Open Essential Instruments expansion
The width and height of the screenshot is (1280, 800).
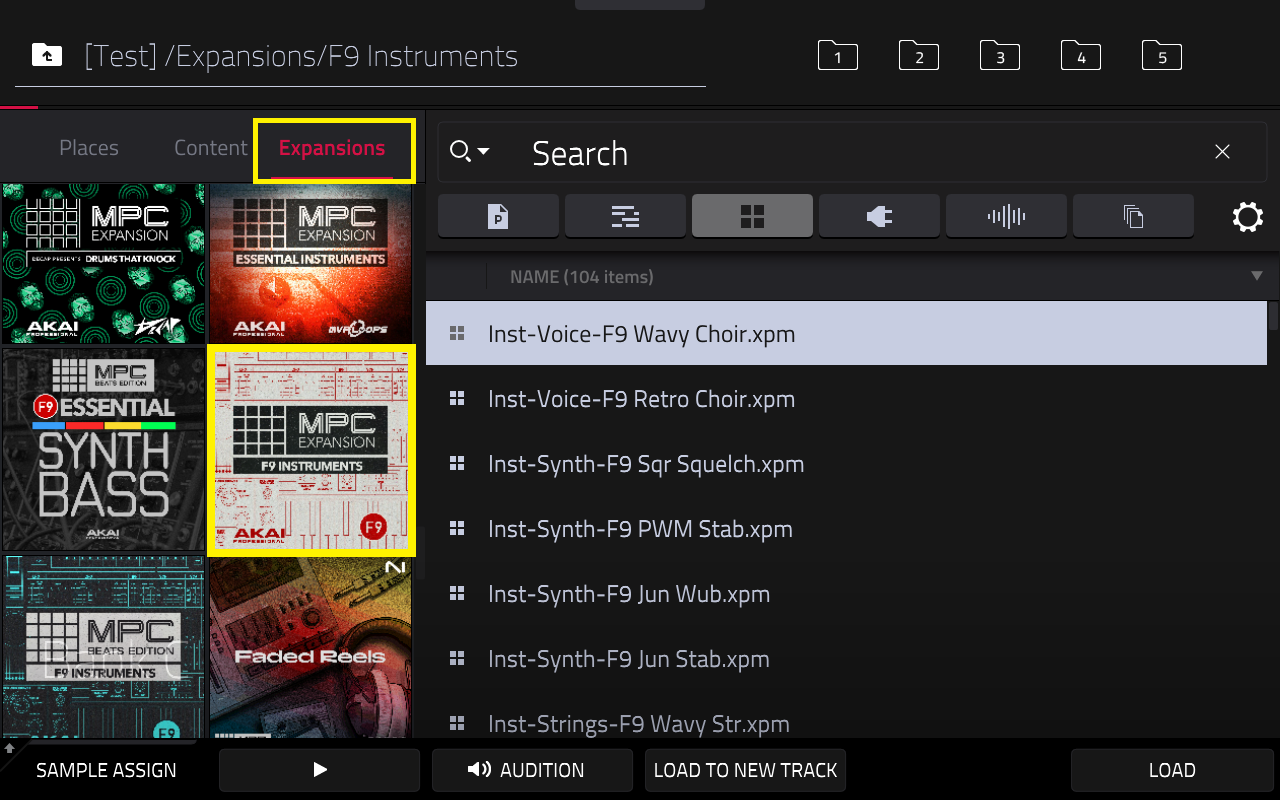310,263
